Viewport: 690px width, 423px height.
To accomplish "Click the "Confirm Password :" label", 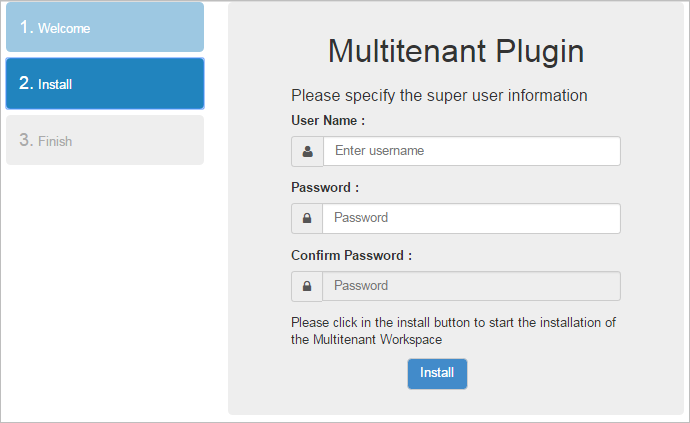I will [351, 255].
